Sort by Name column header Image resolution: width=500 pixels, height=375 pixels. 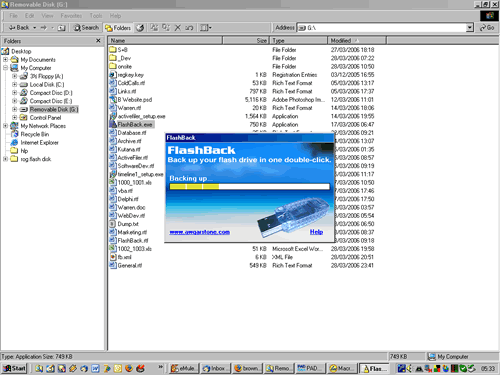[x=165, y=41]
